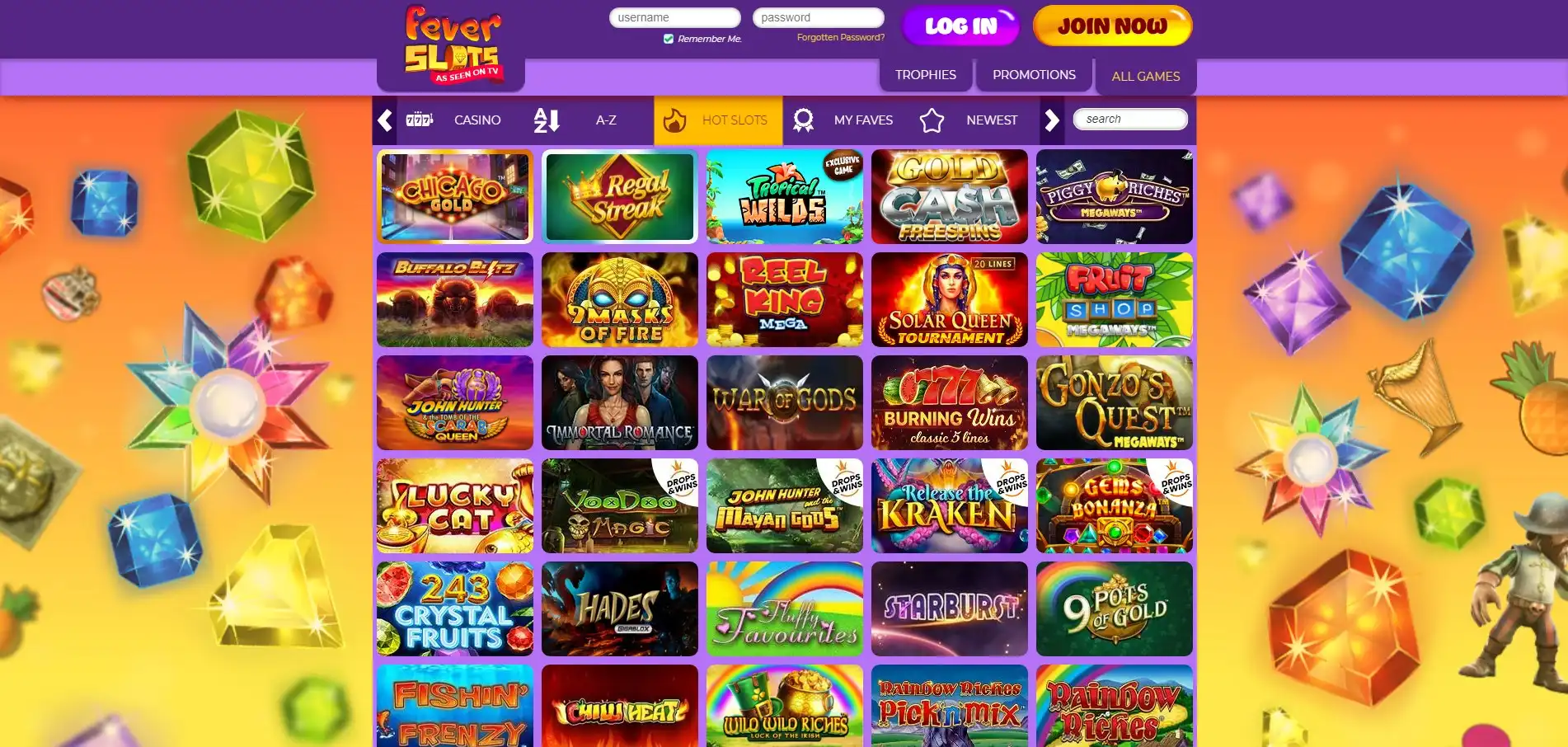Switch to the Promotions tab

tap(1034, 75)
